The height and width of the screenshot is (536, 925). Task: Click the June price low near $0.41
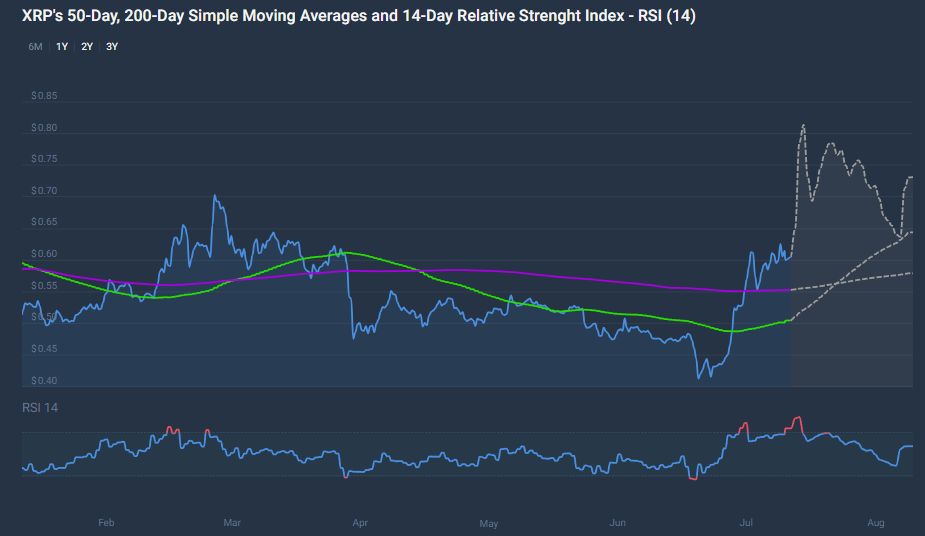(699, 377)
